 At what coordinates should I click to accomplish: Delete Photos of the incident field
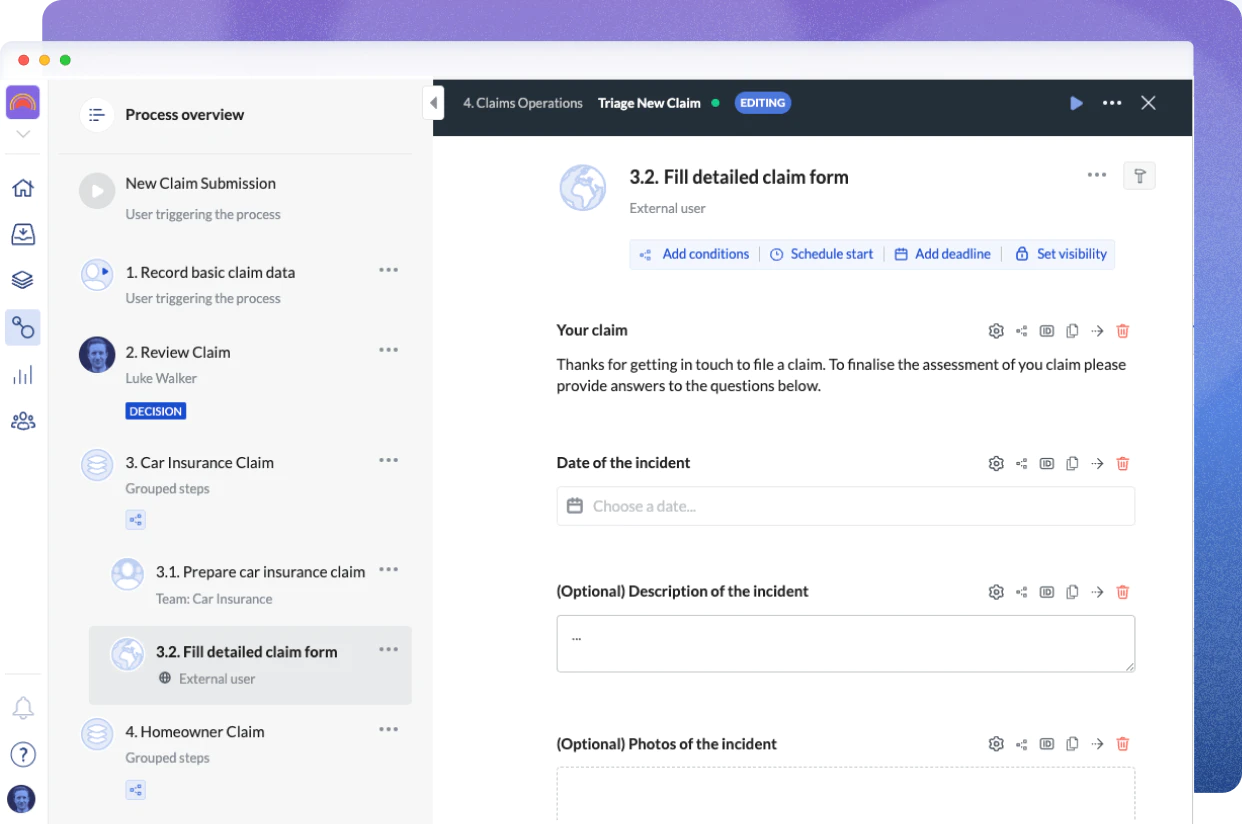(x=1123, y=744)
